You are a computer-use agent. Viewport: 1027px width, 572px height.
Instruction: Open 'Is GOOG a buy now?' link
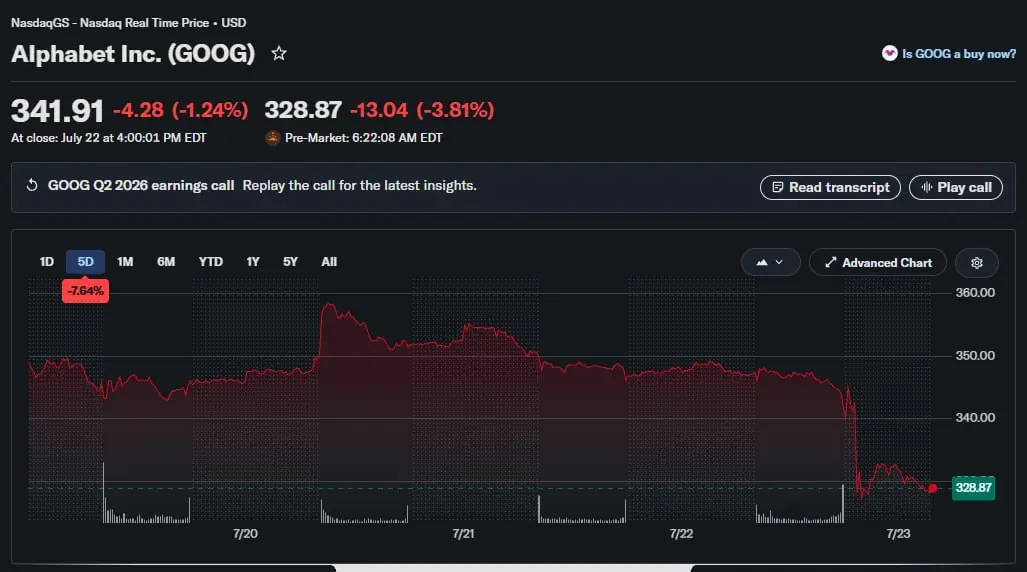point(959,54)
